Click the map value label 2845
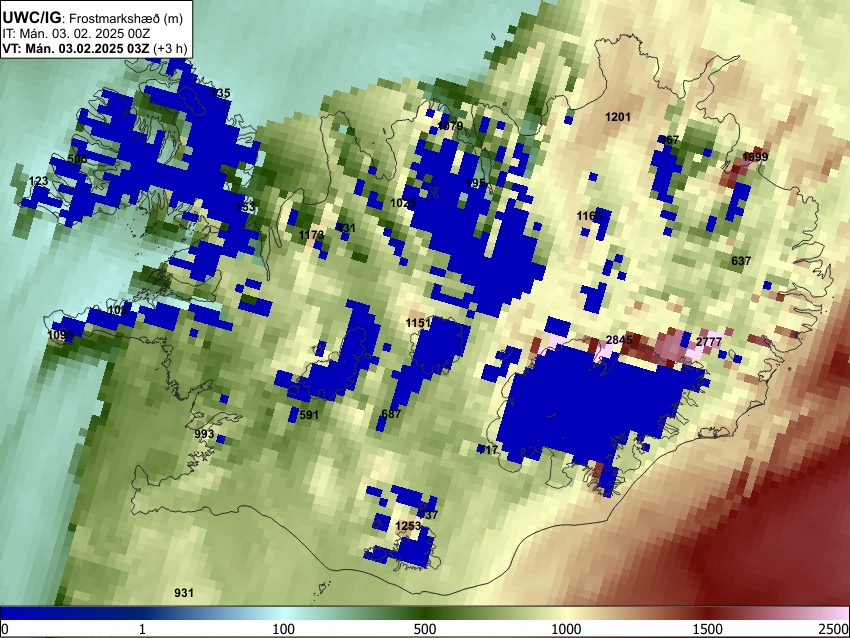The height and width of the screenshot is (638, 850). pos(619,340)
